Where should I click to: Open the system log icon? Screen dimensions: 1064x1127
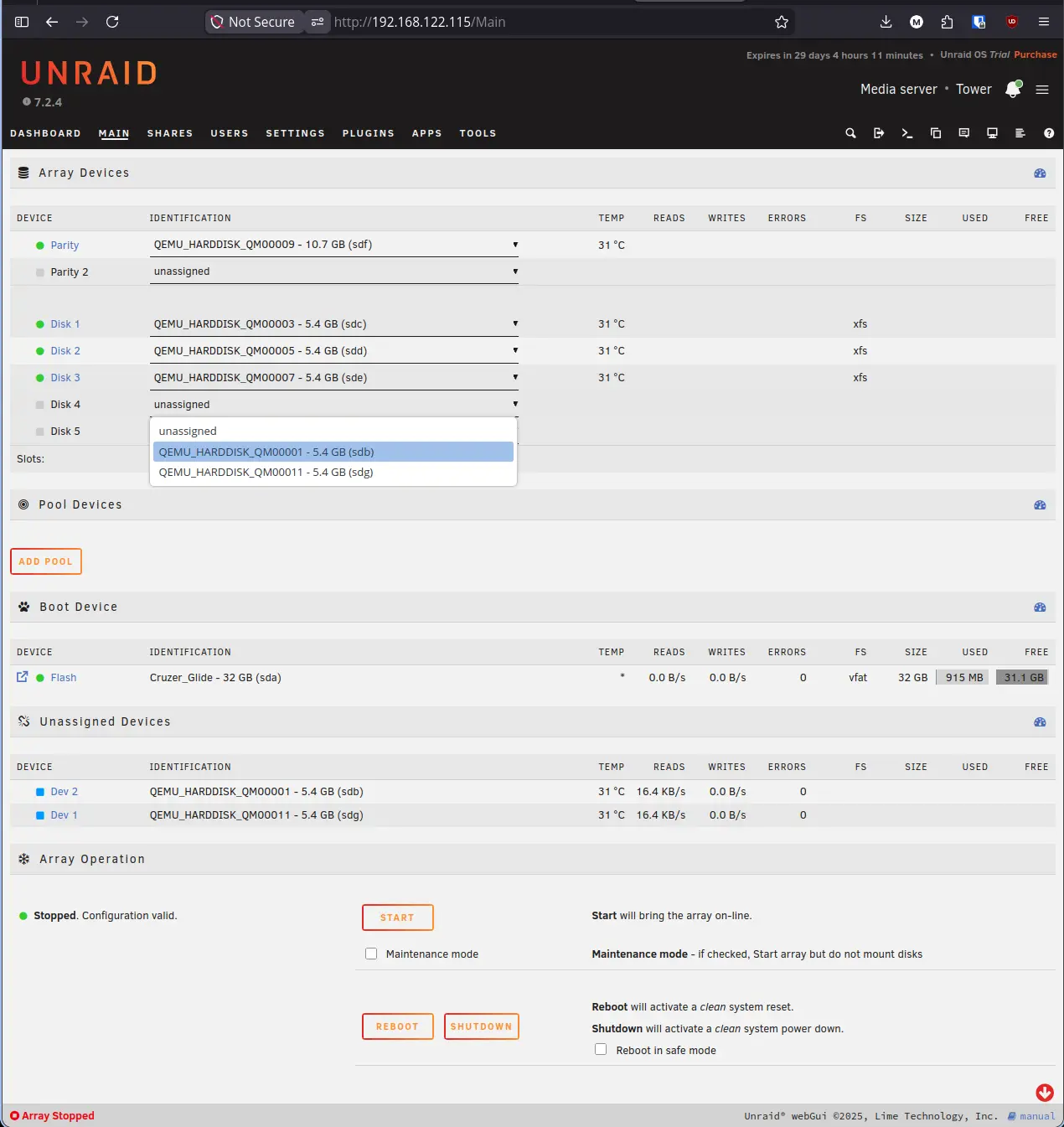point(1020,133)
